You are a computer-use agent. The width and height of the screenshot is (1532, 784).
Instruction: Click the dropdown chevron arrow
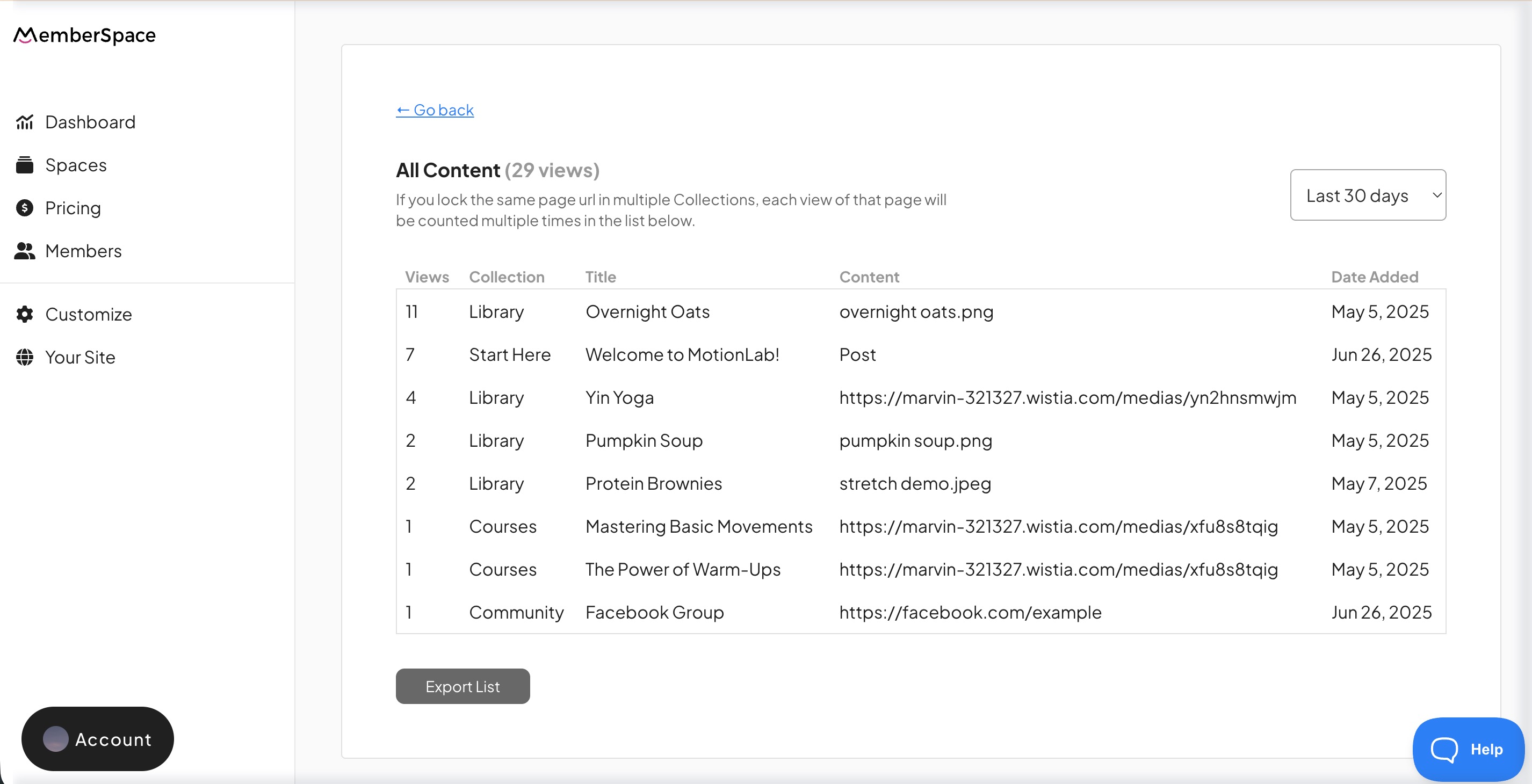point(1437,195)
